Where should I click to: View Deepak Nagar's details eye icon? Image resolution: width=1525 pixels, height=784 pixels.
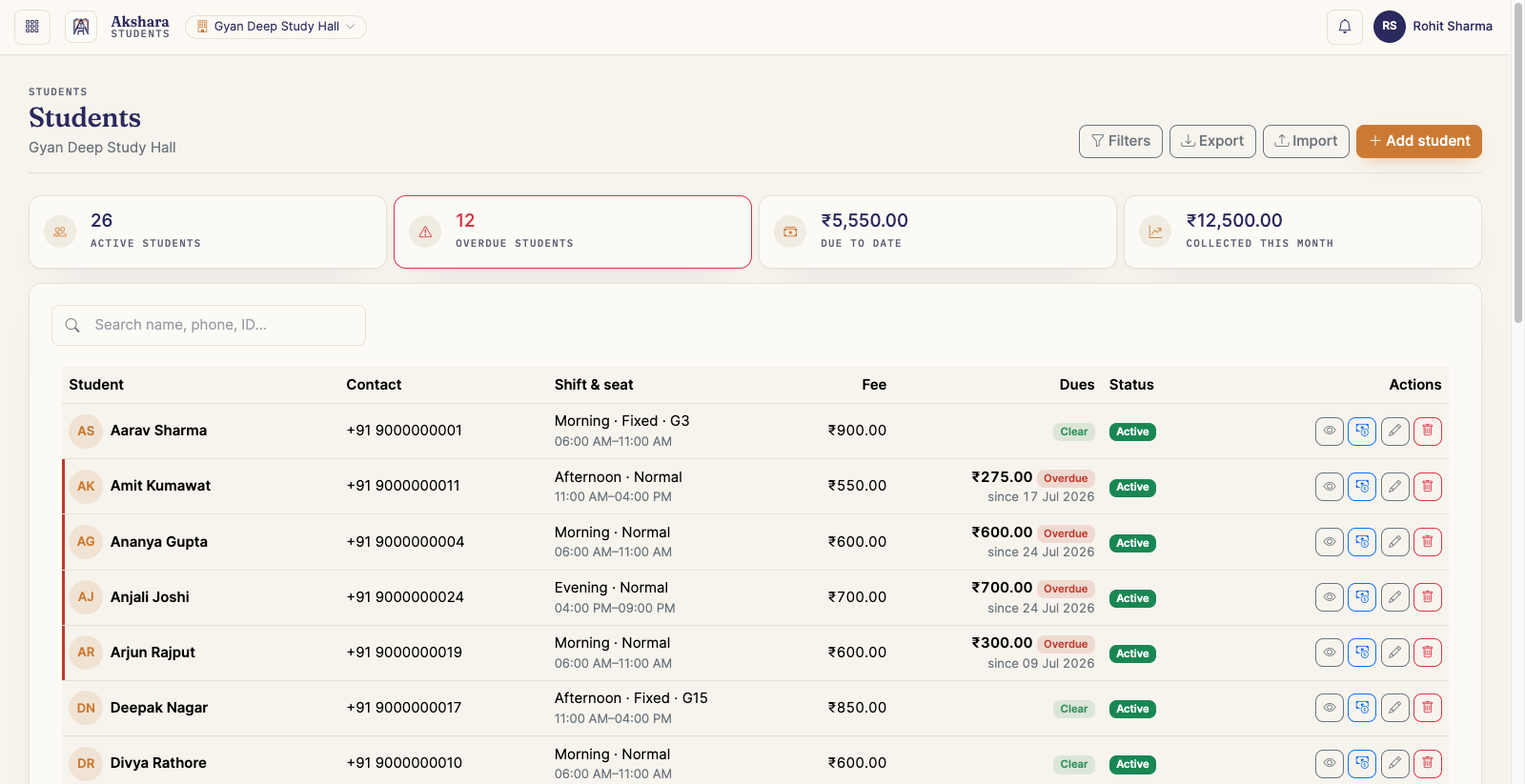(1330, 708)
